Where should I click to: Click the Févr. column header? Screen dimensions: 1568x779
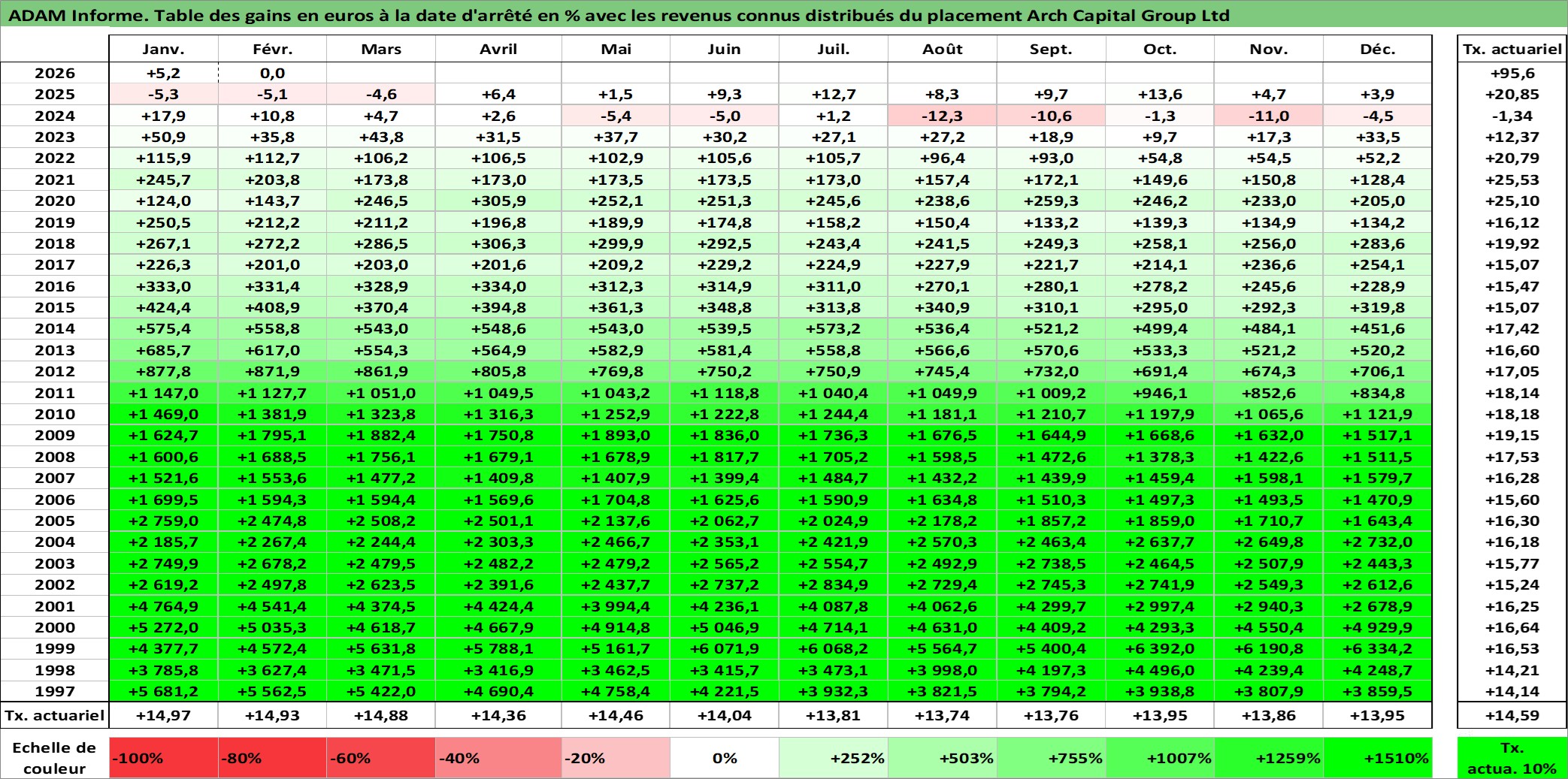tap(272, 49)
